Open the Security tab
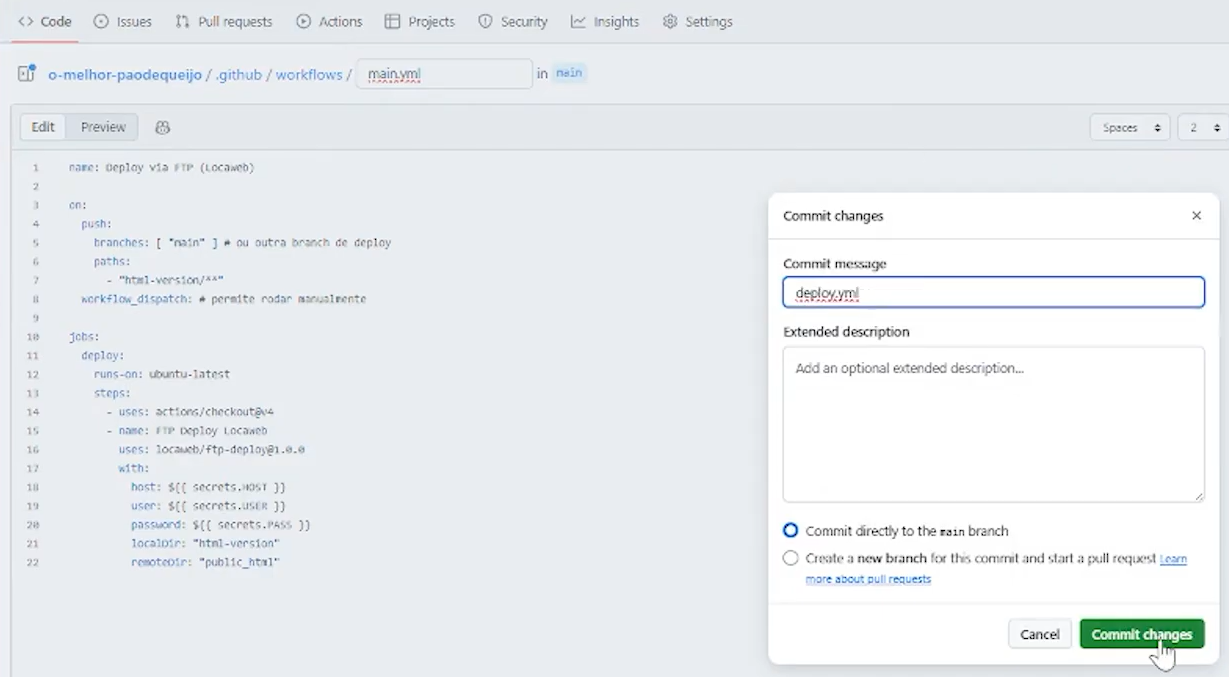Screen dimensions: 1229x677 [513, 21]
